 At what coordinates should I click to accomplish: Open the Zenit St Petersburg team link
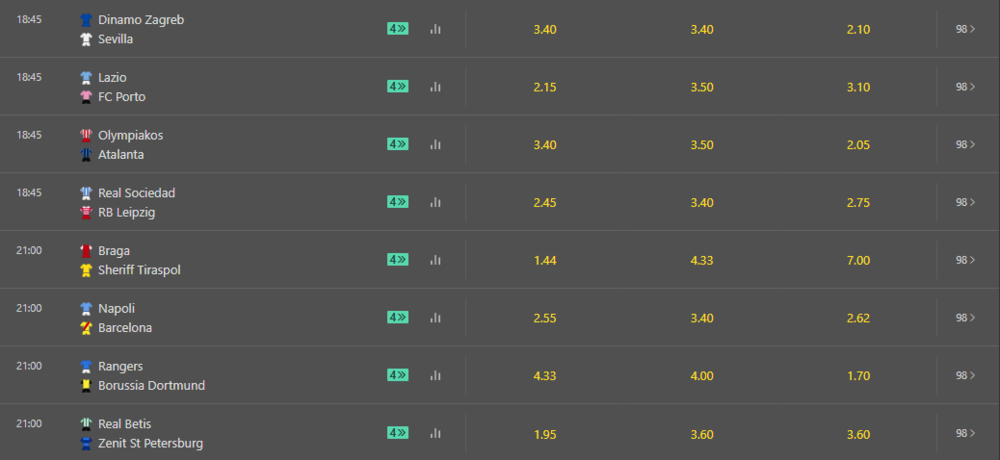tap(151, 443)
